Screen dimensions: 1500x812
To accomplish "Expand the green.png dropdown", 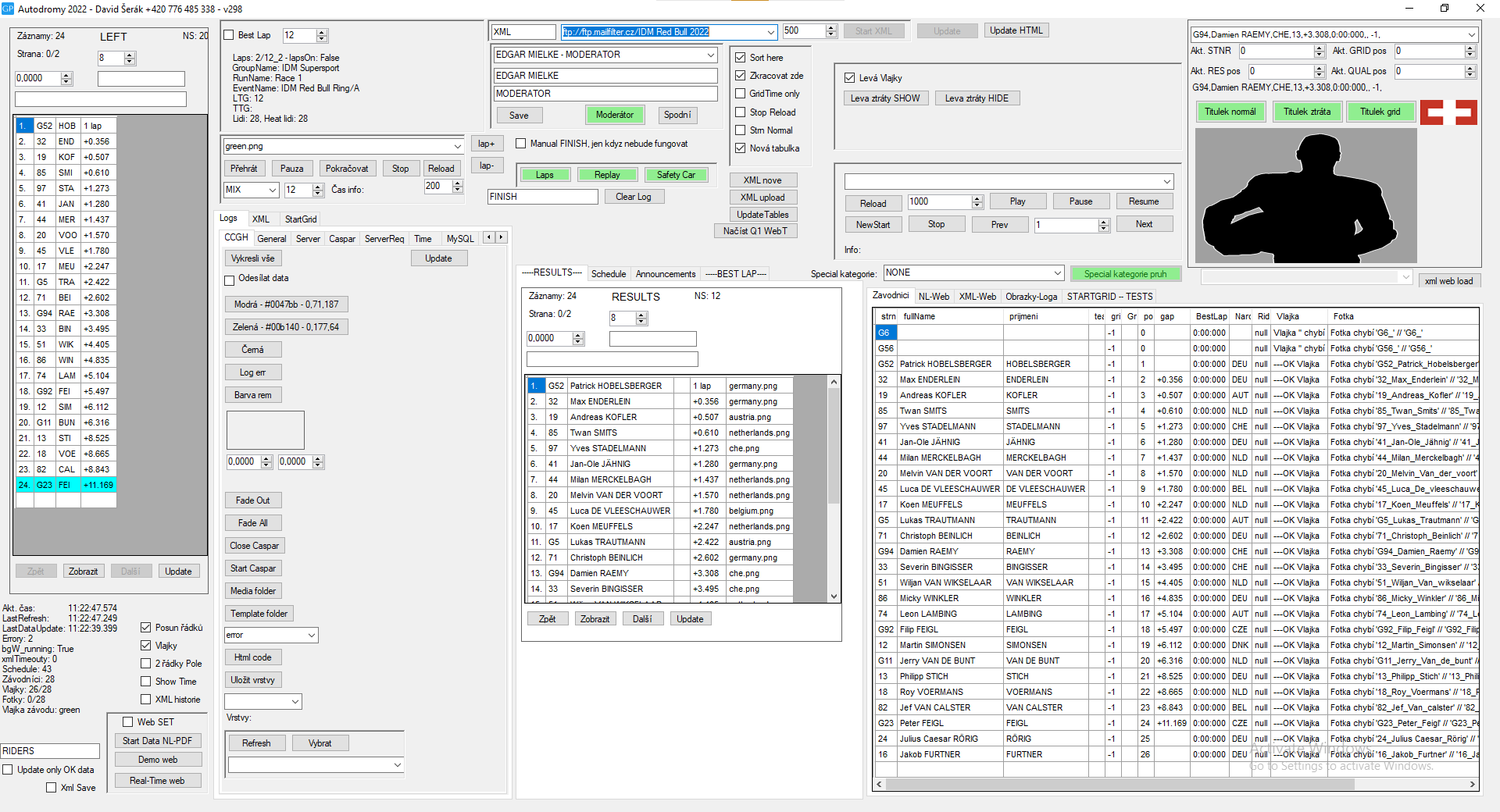I will [458, 146].
